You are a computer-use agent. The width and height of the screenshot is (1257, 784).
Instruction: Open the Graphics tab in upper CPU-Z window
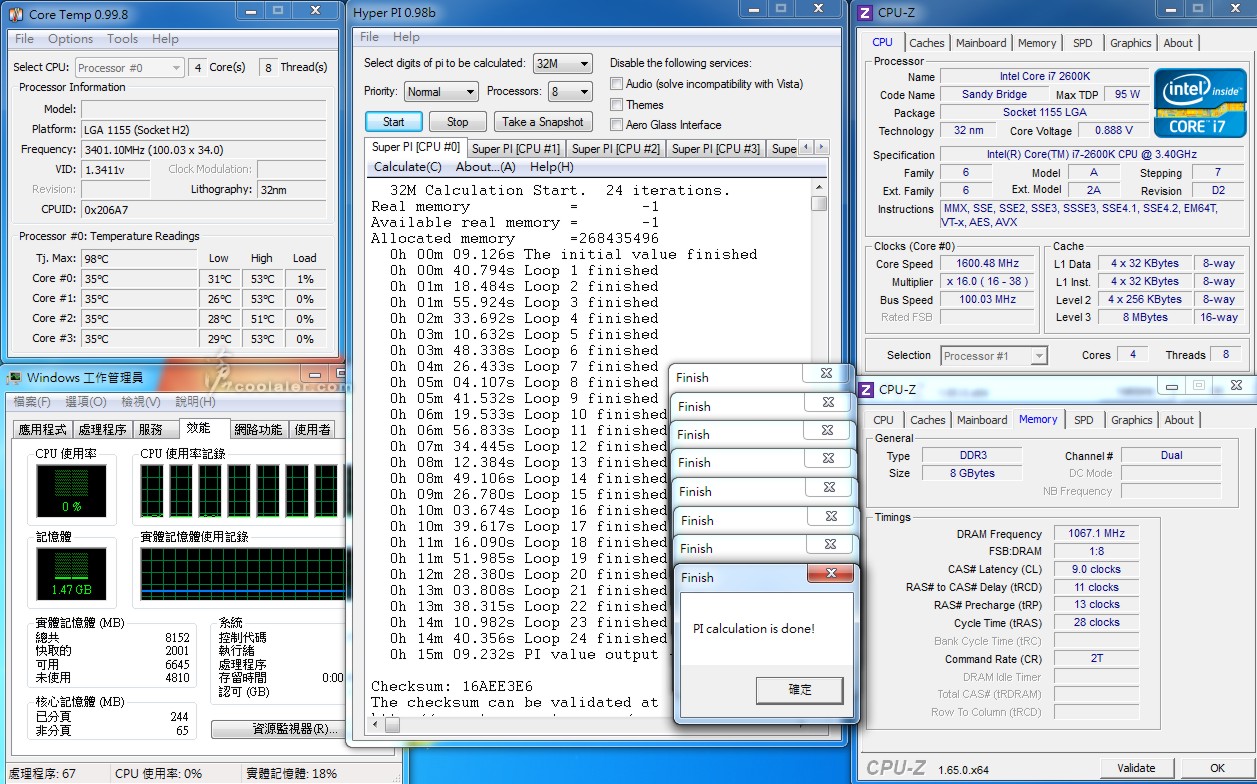(x=1131, y=43)
